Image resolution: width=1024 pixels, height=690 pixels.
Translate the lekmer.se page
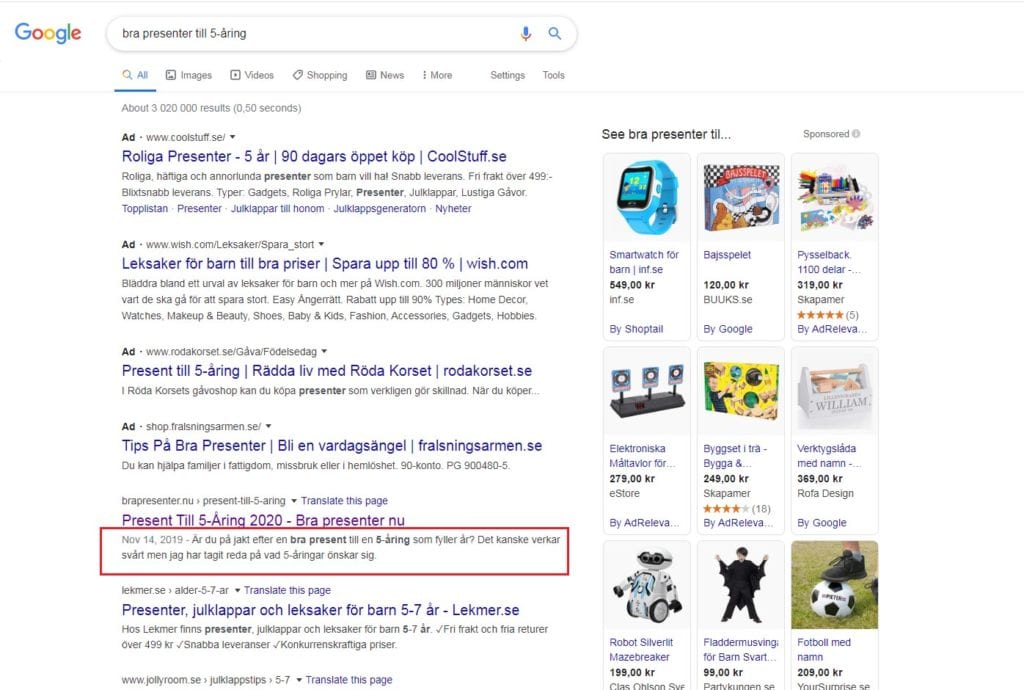pyautogui.click(x=287, y=590)
